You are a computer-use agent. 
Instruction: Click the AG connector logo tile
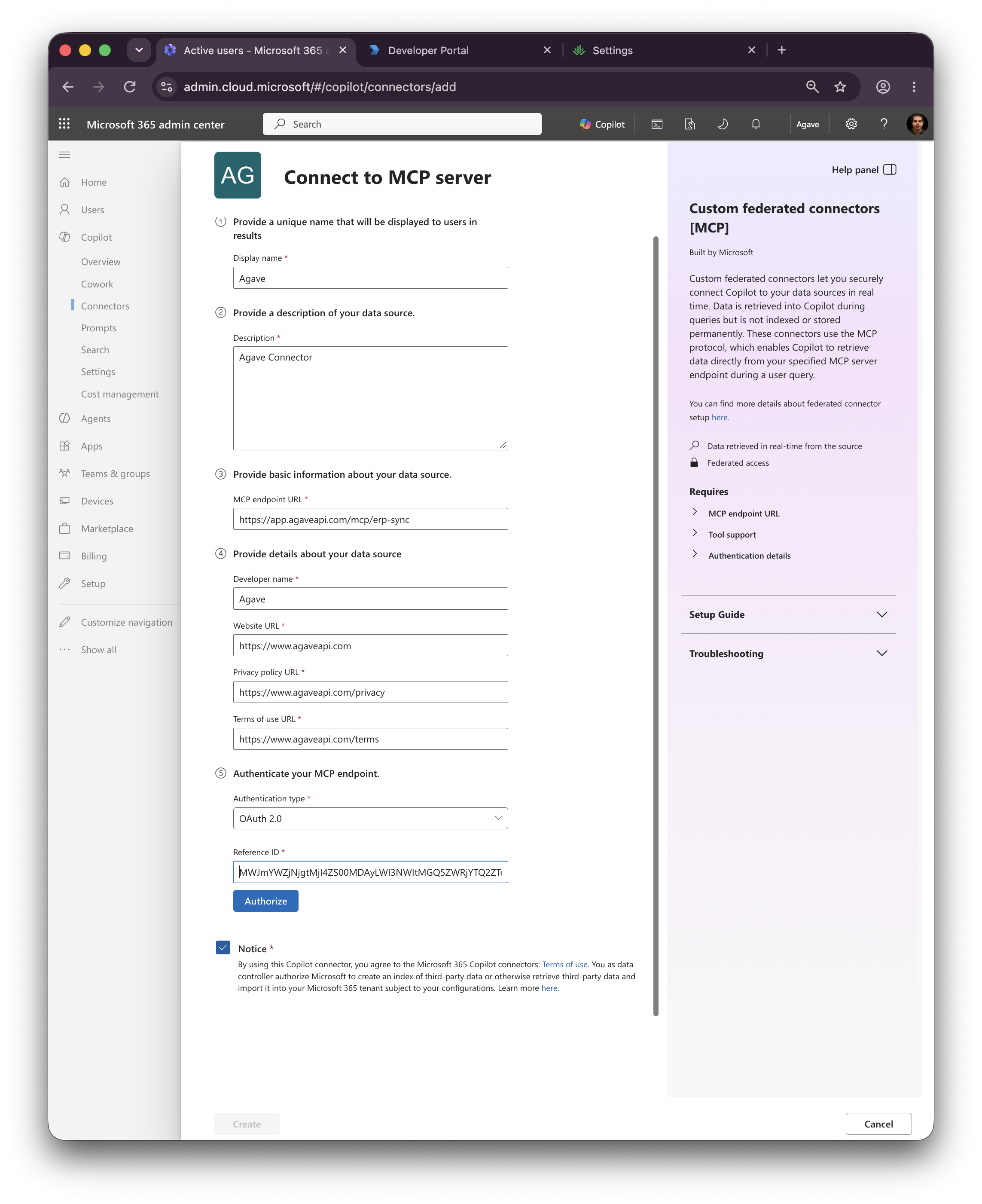[238, 175]
